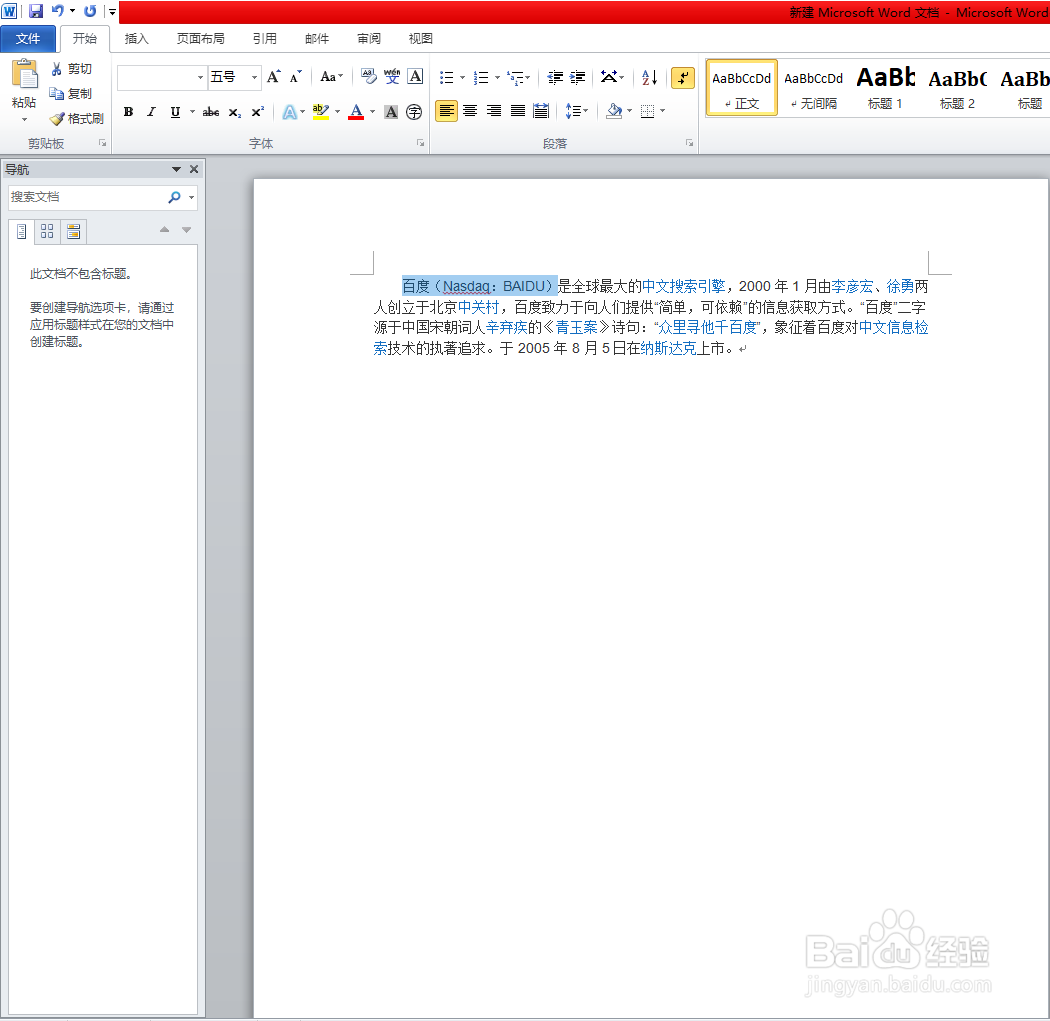This screenshot has height=1021, width=1050.
Task: Open the 五号 font size dropdown
Action: click(254, 78)
